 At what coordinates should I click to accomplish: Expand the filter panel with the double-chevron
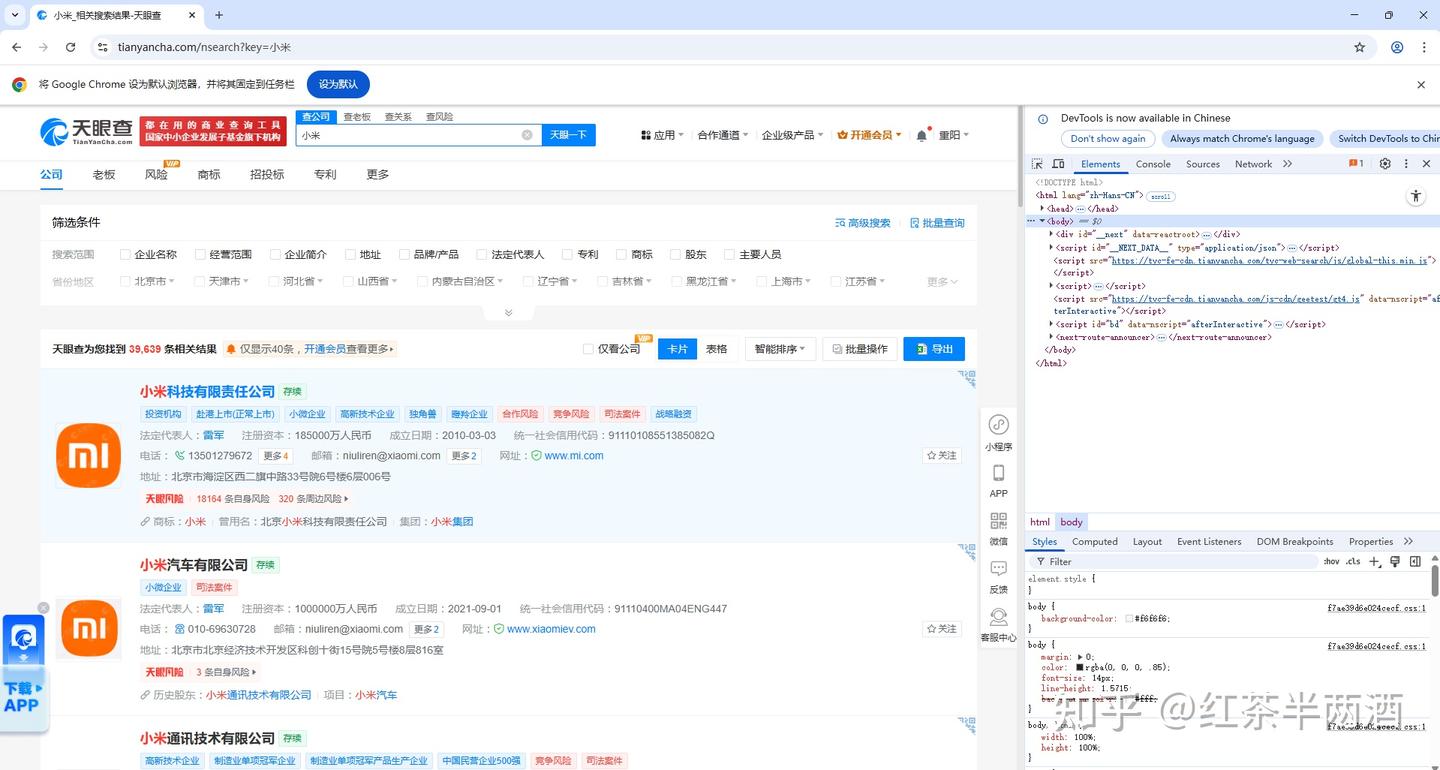[x=508, y=313]
